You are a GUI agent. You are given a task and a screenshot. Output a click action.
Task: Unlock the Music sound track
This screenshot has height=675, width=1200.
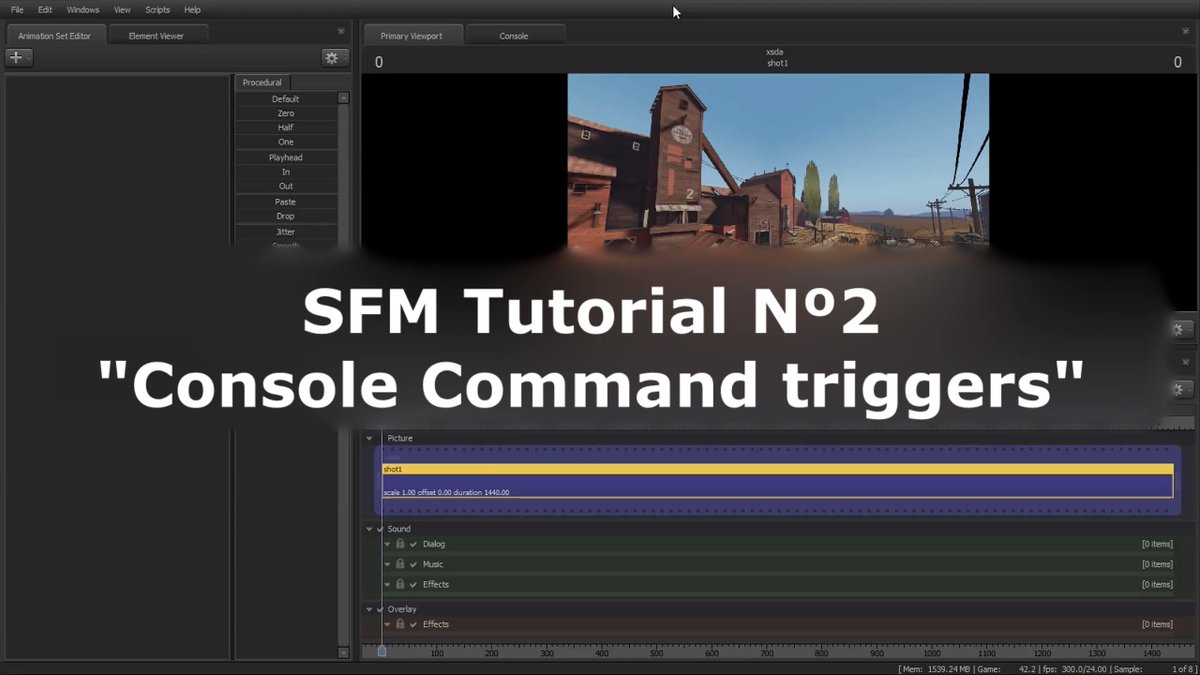coord(400,563)
